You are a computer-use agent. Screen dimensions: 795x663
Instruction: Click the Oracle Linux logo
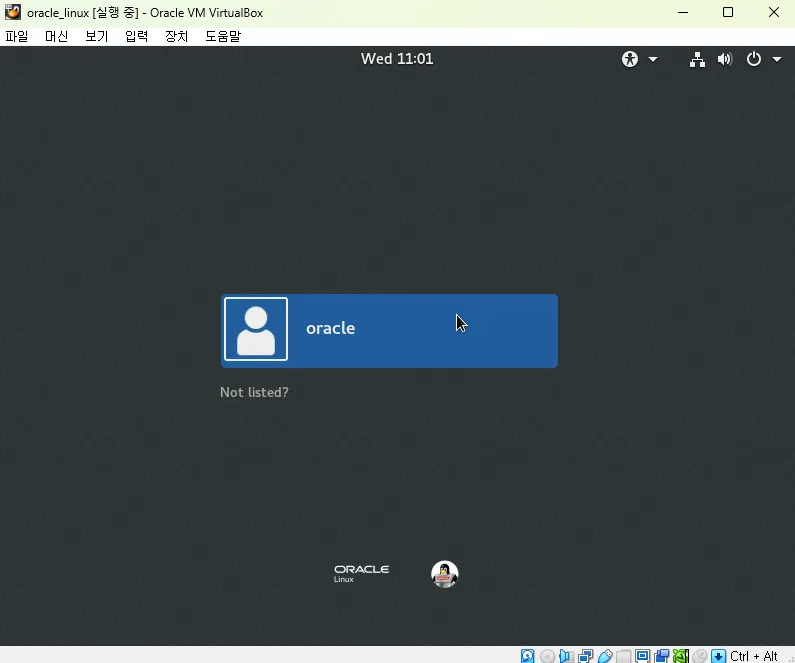click(x=362, y=573)
